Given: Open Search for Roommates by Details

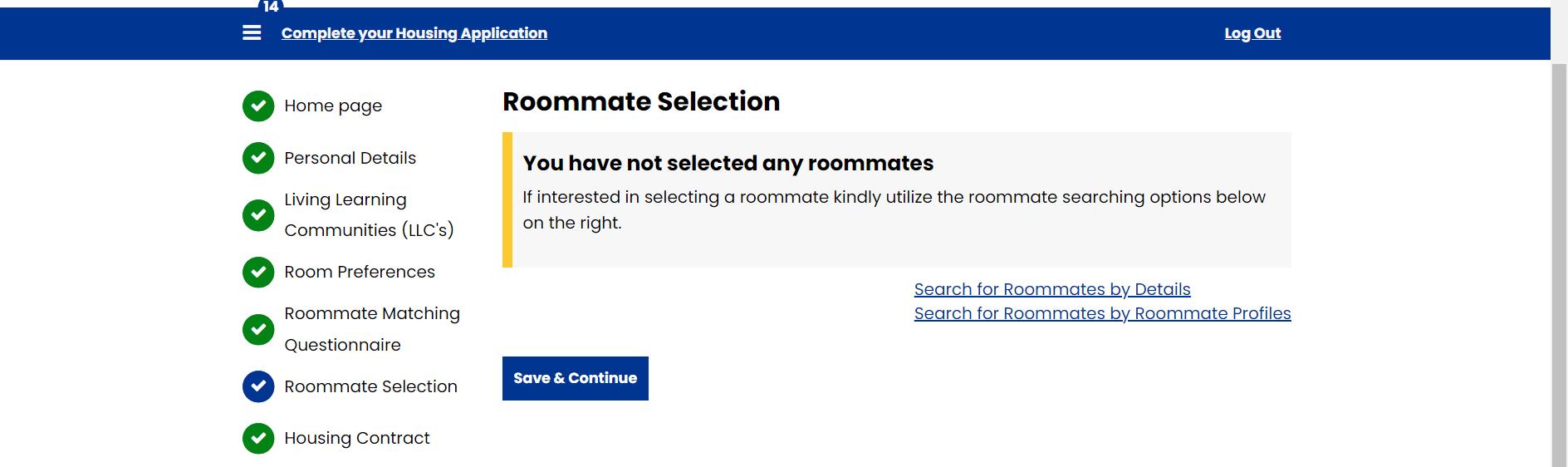Looking at the screenshot, I should point(1052,289).
